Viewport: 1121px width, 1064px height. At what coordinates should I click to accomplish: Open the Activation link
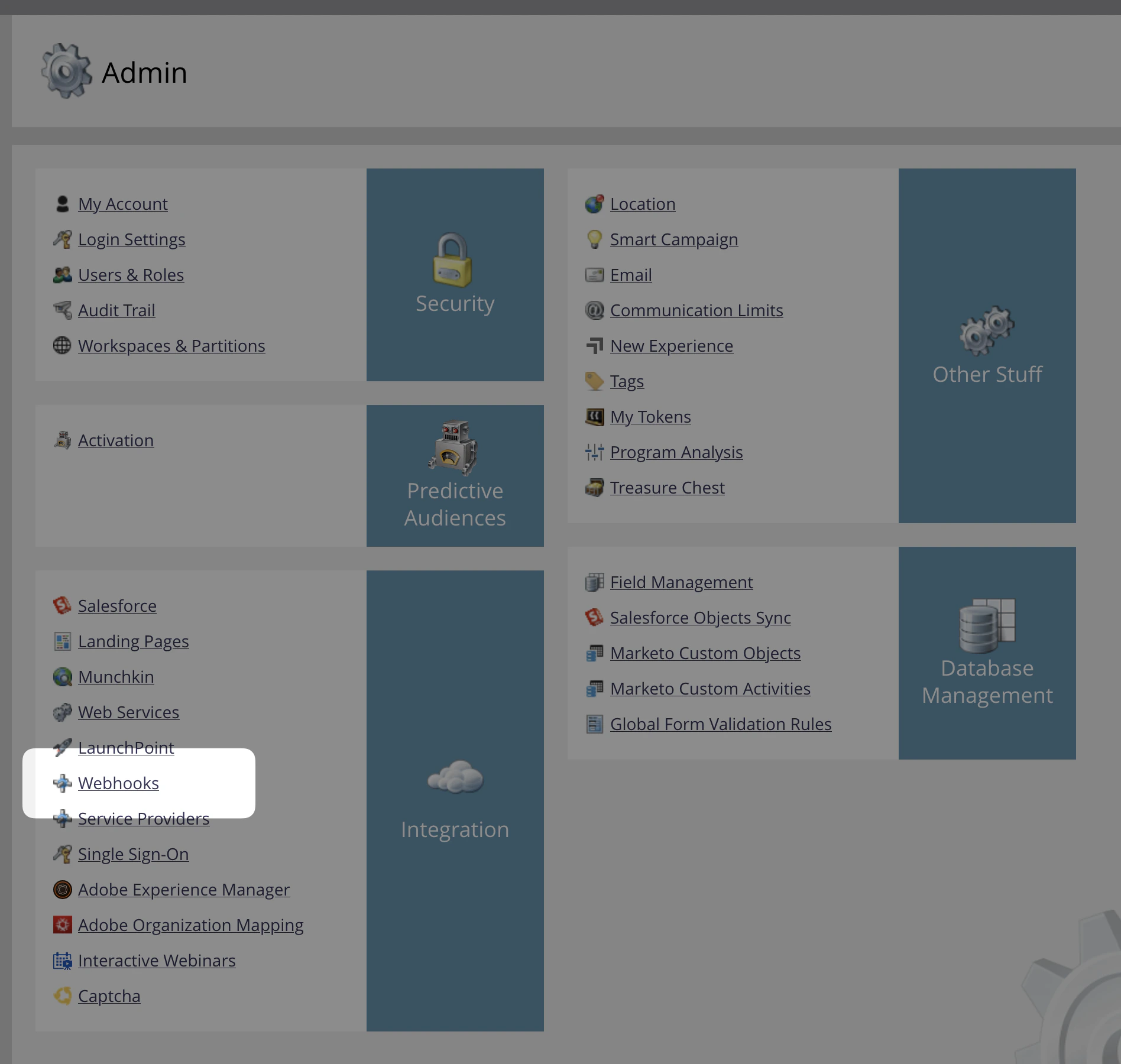116,440
